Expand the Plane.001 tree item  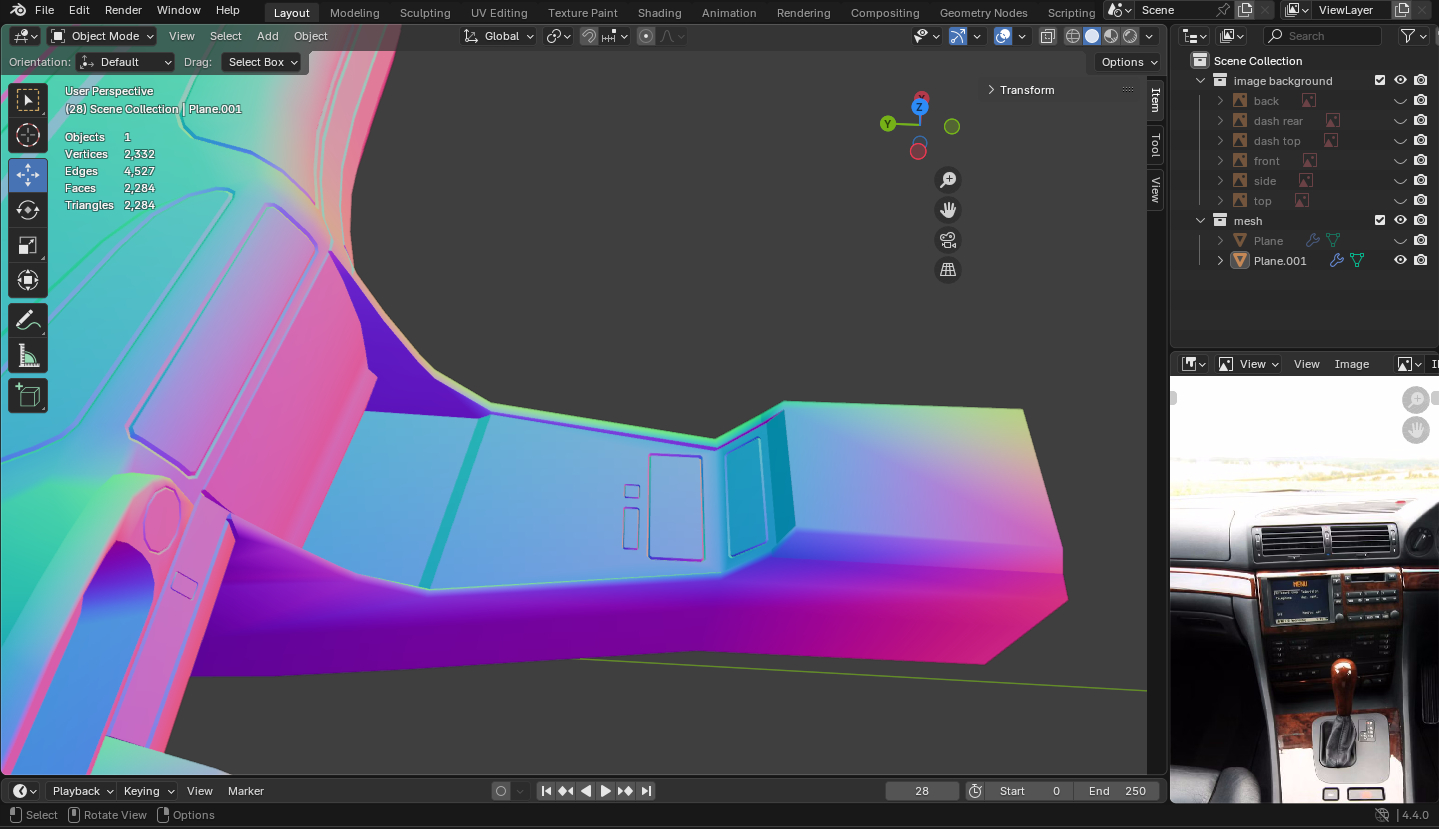pyautogui.click(x=1220, y=260)
